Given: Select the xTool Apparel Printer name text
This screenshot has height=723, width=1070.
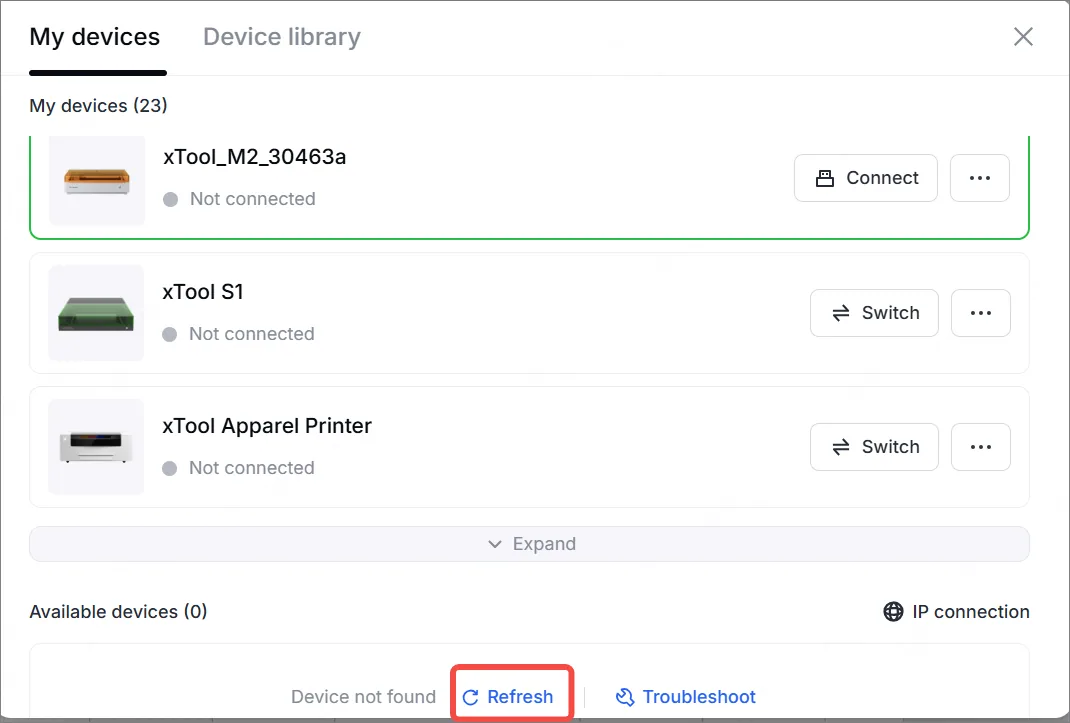Looking at the screenshot, I should click(267, 426).
